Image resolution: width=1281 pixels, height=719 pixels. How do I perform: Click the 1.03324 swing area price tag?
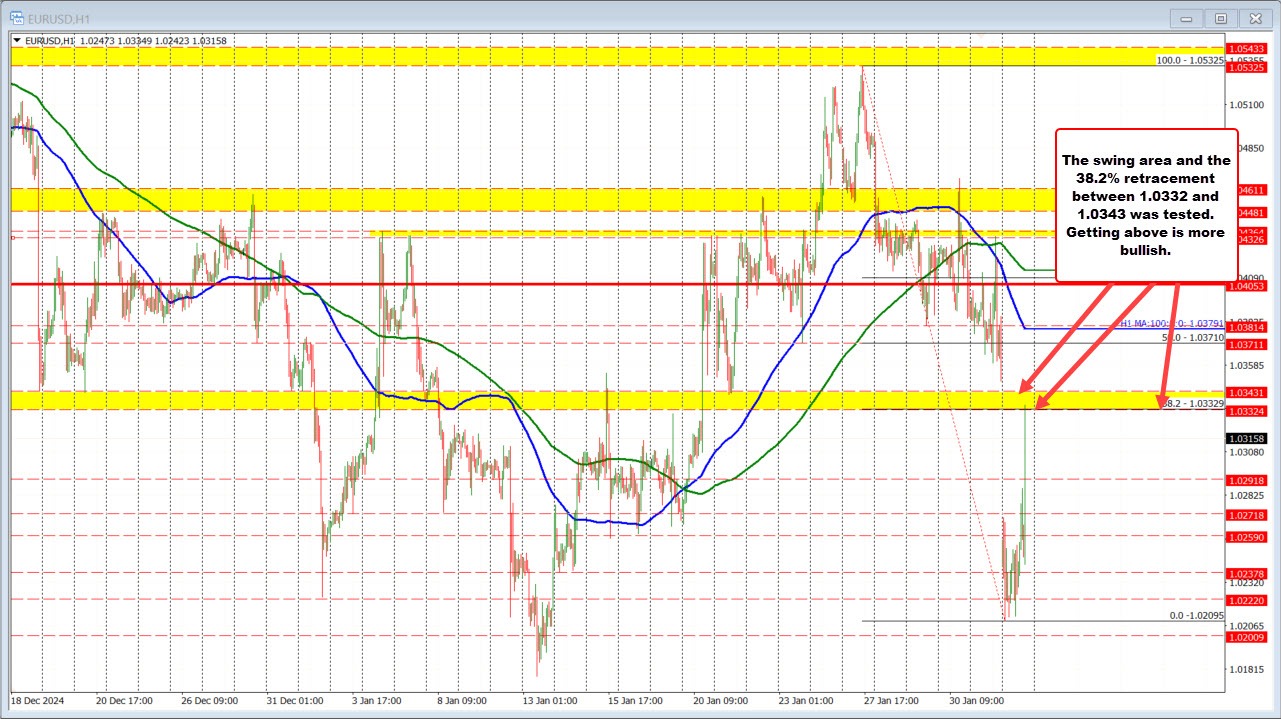coord(1248,410)
